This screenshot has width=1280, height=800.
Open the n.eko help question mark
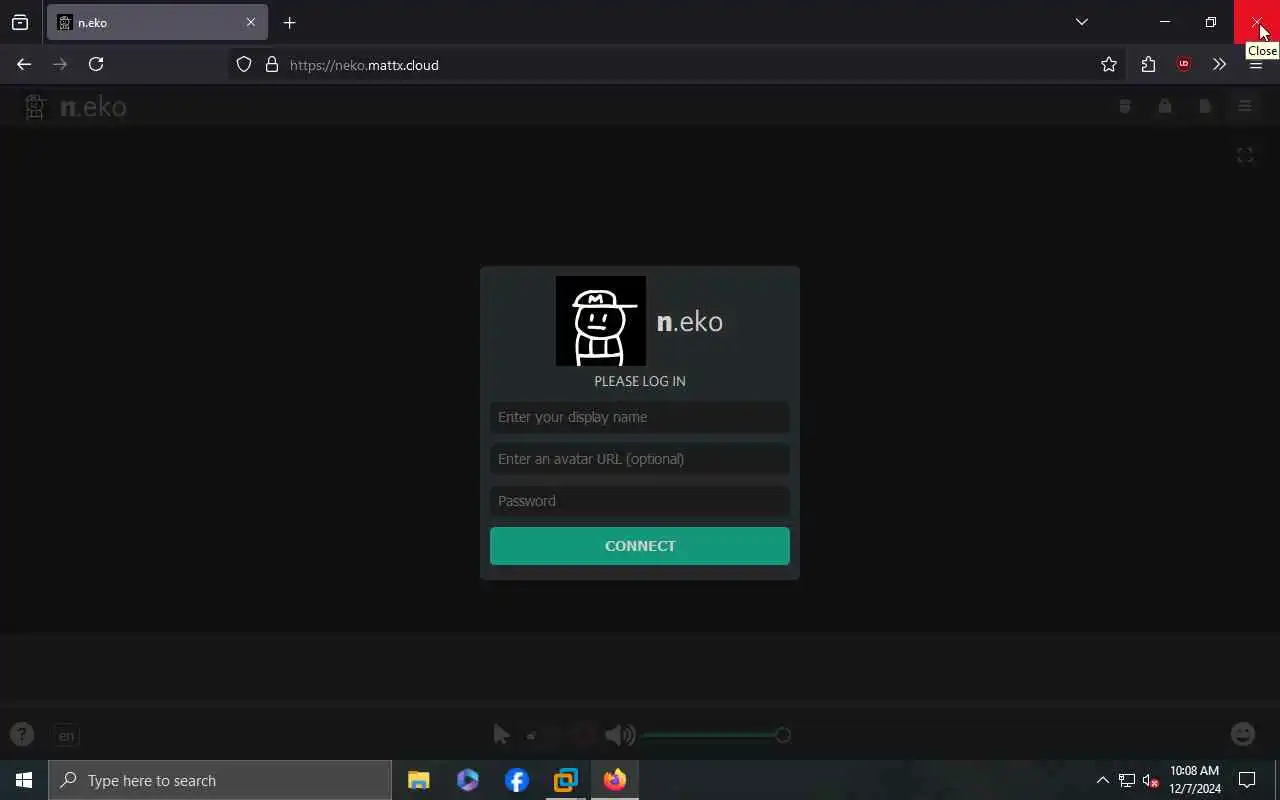pos(22,735)
